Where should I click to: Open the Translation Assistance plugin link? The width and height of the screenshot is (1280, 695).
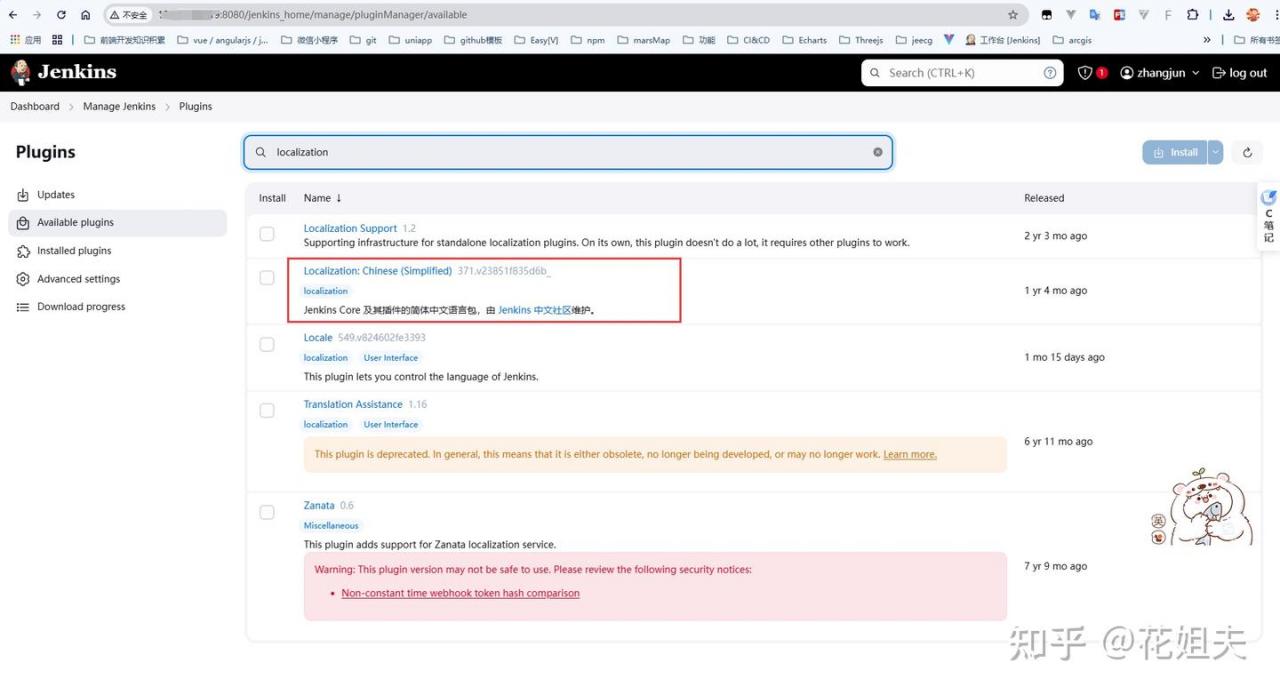click(x=353, y=405)
